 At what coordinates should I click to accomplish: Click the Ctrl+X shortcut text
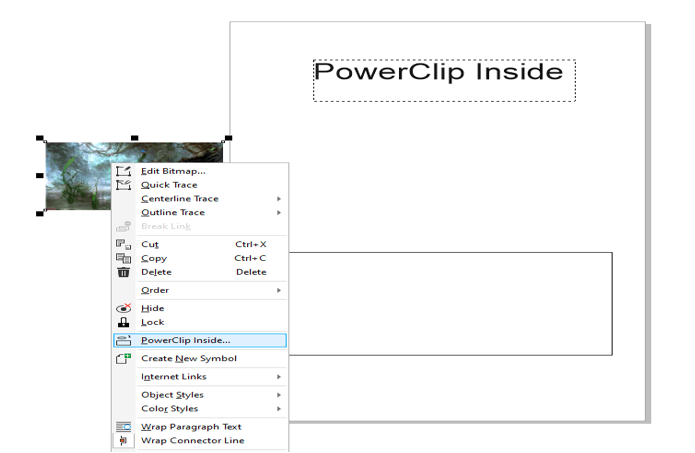(x=251, y=244)
